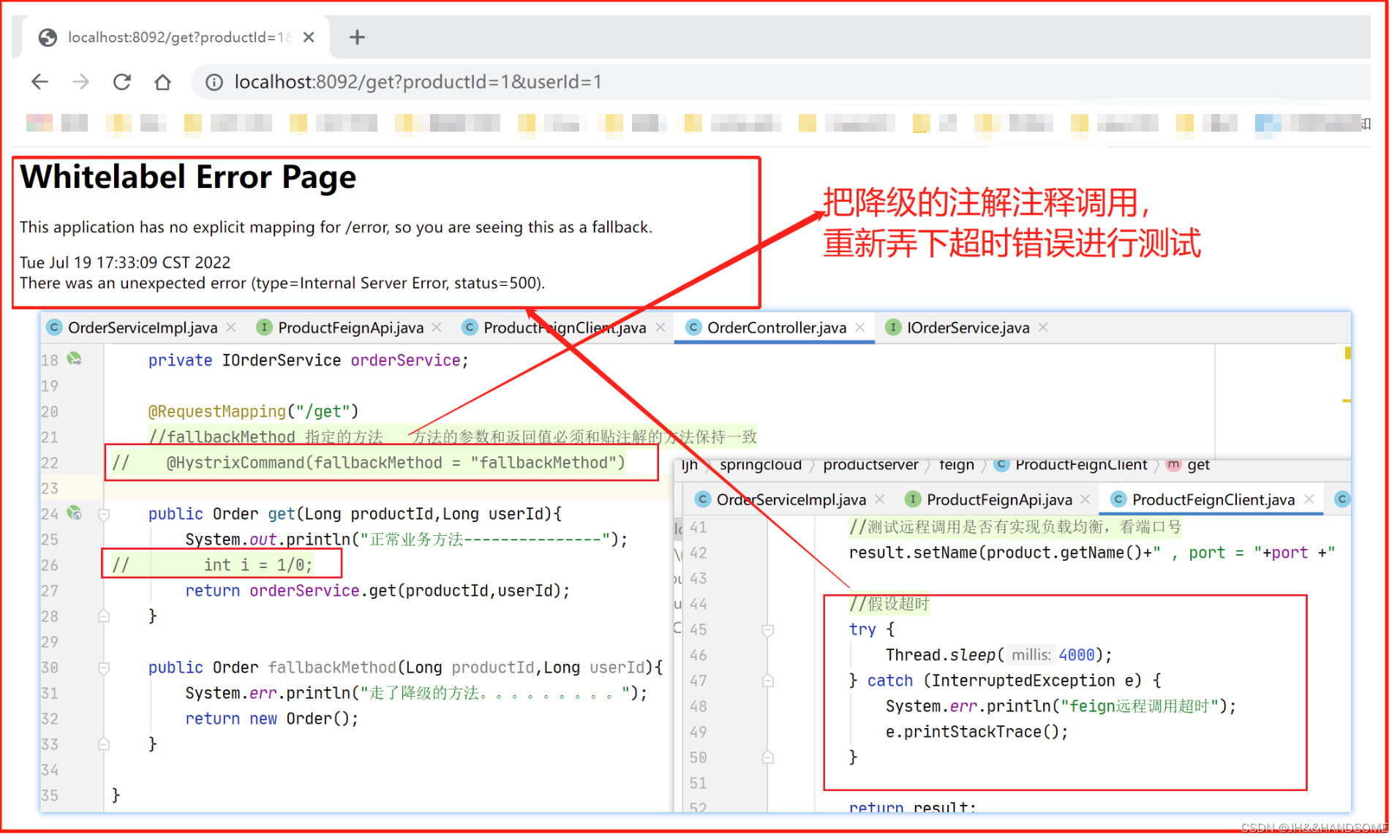Click the request mapping gutter icon on line 24
This screenshot has width=1400, height=840.
[x=74, y=513]
